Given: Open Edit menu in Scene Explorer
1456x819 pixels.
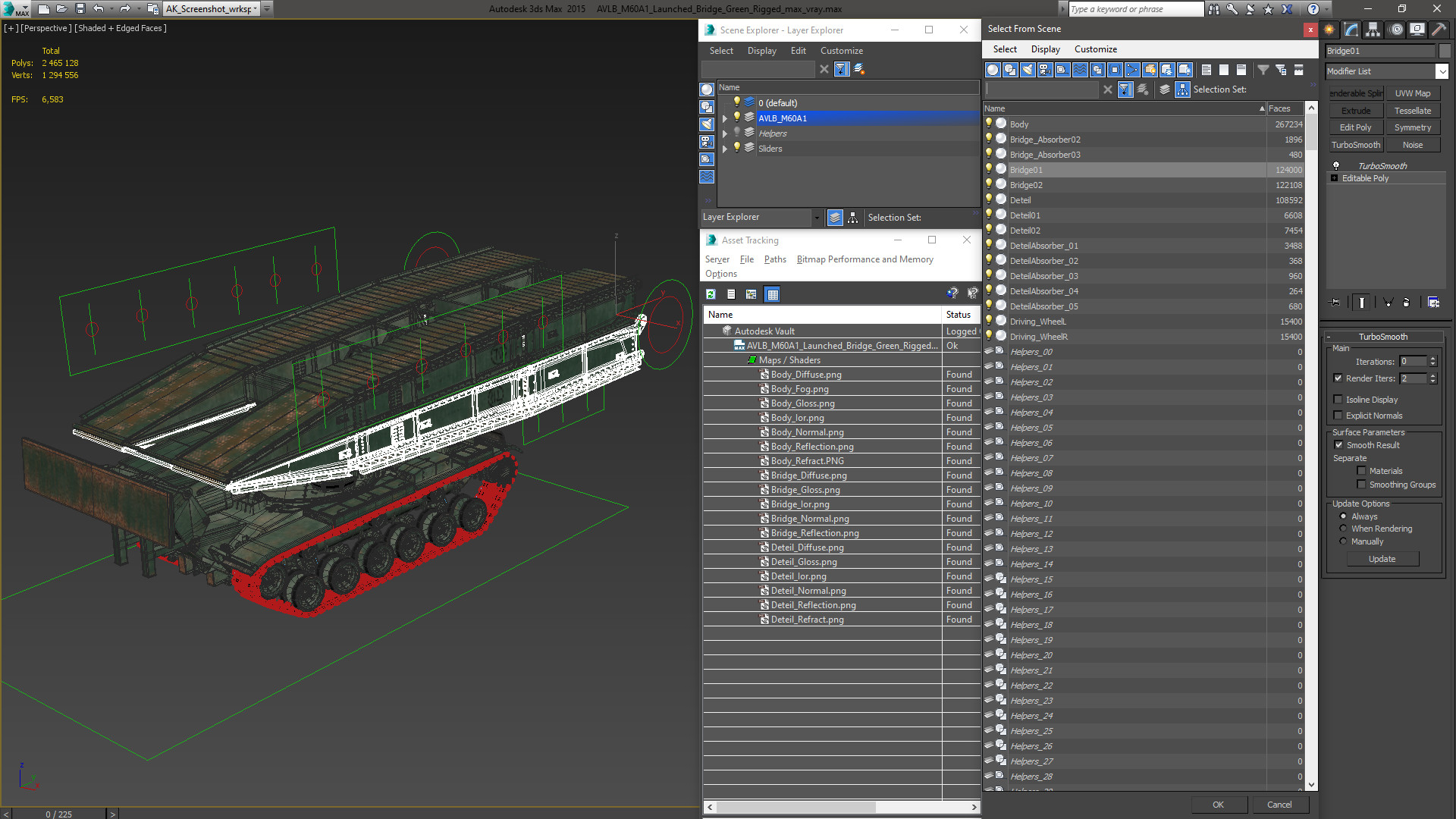Looking at the screenshot, I should coord(798,51).
